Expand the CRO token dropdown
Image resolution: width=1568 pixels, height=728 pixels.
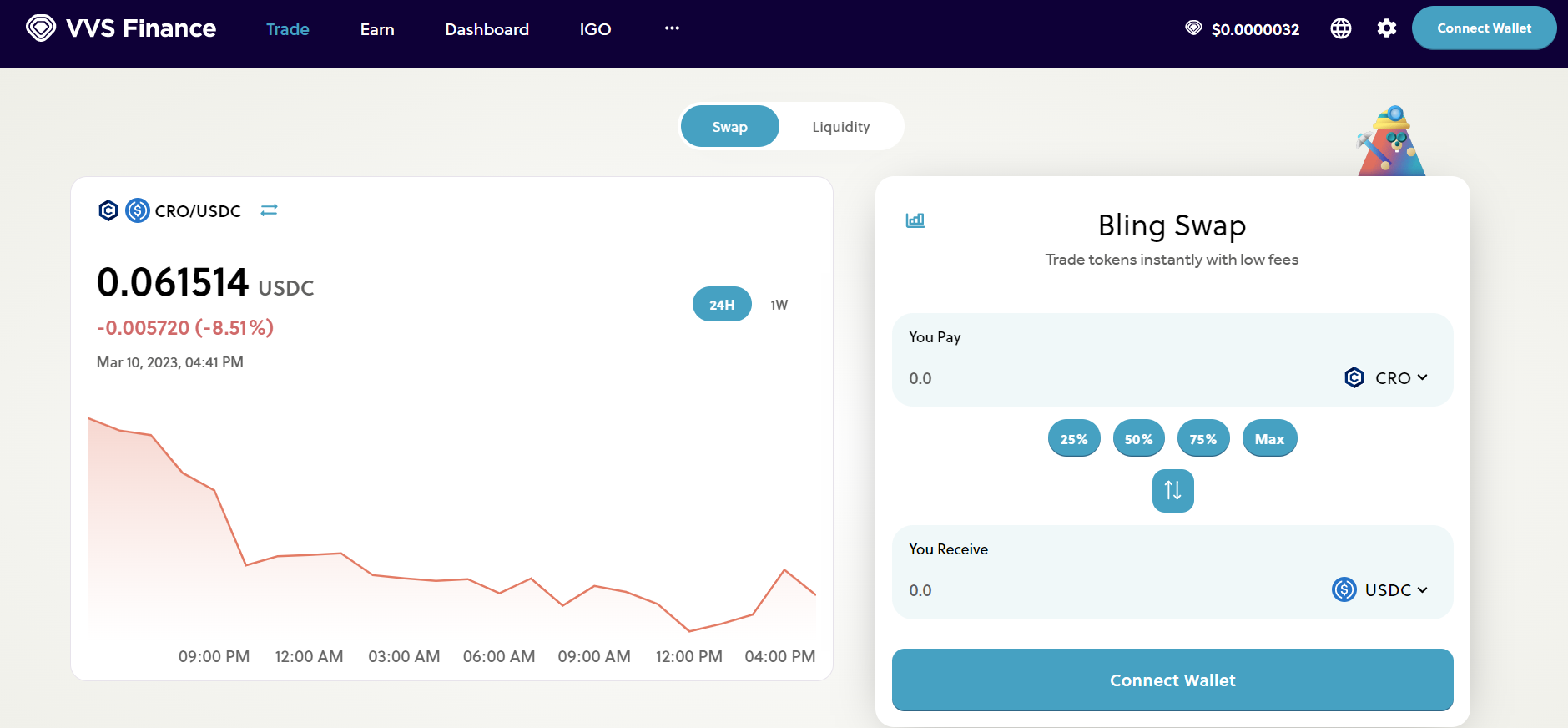(x=1386, y=377)
